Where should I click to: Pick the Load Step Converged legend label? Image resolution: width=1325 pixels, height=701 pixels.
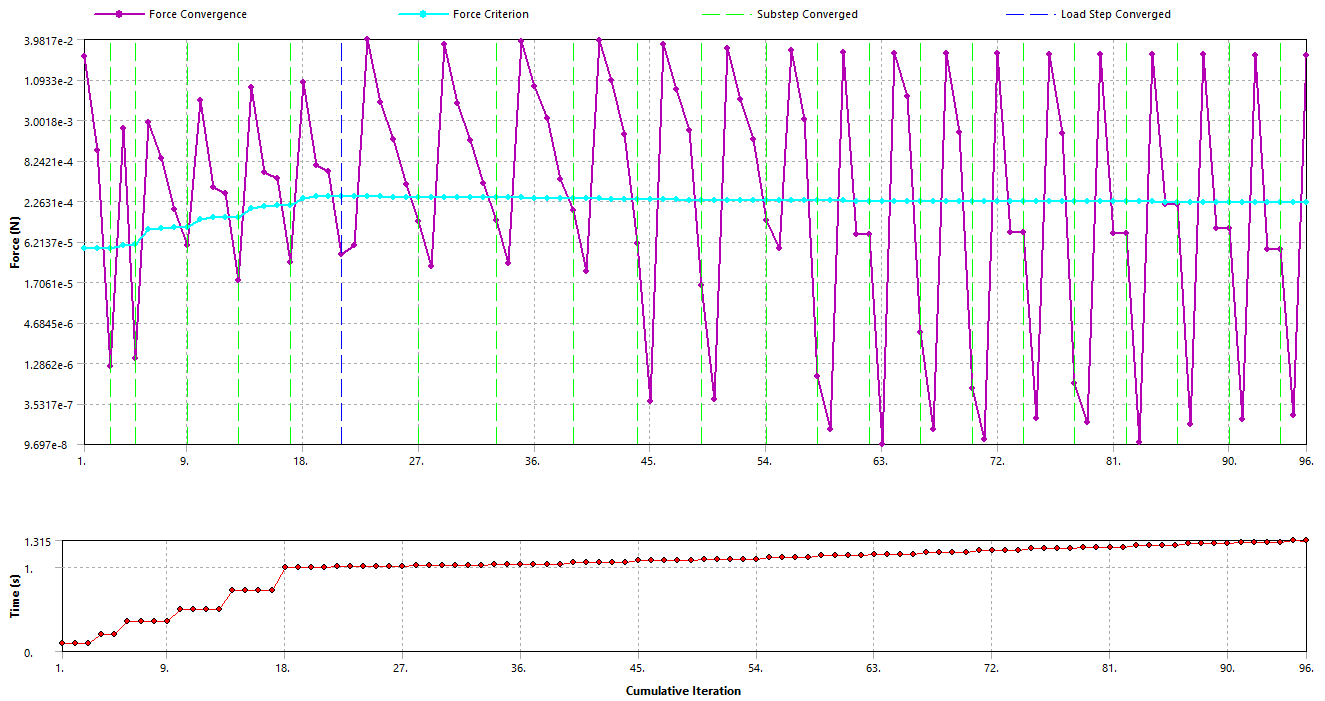point(1115,15)
